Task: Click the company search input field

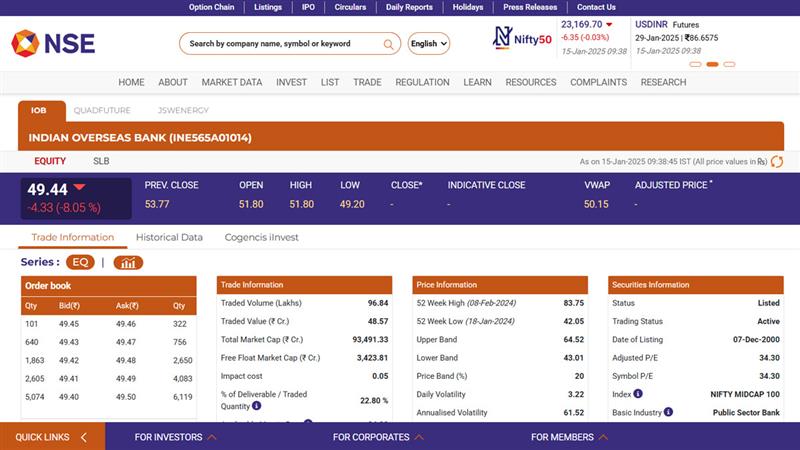Action: (x=280, y=44)
